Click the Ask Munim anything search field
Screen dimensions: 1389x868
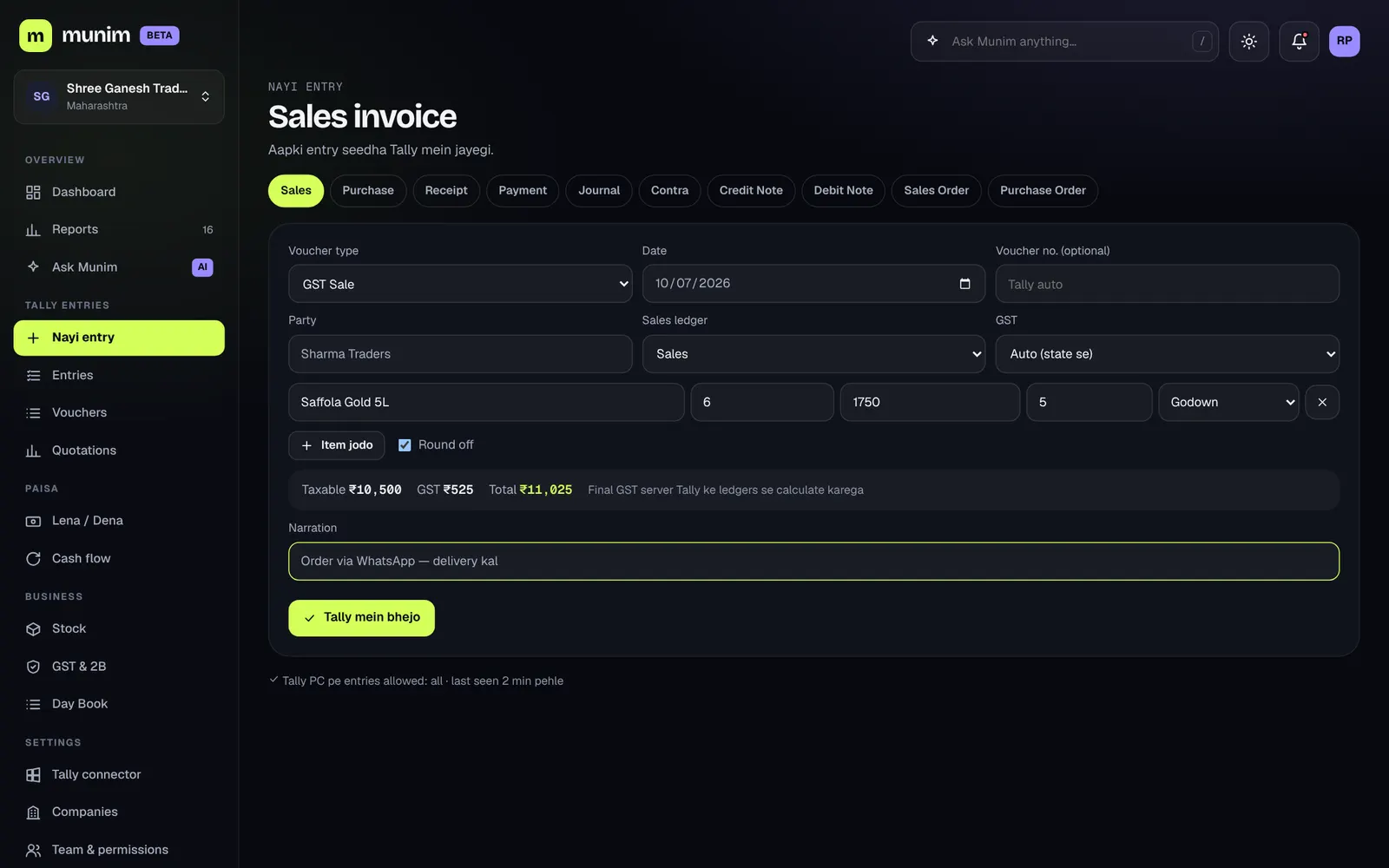click(x=1064, y=42)
